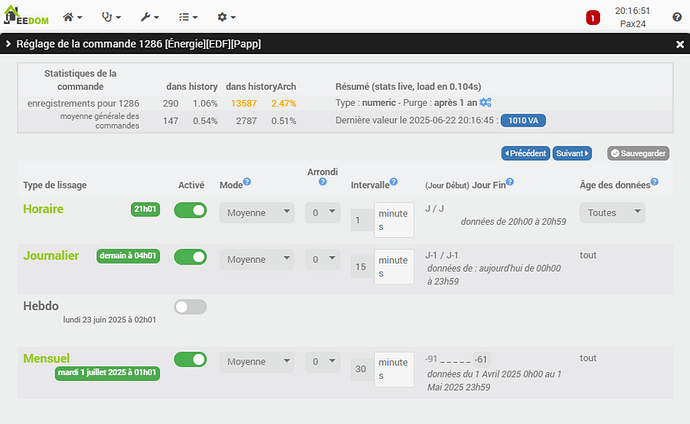The image size is (690, 424).
Task: Click the Jour Fin help icon
Action: pos(510,182)
